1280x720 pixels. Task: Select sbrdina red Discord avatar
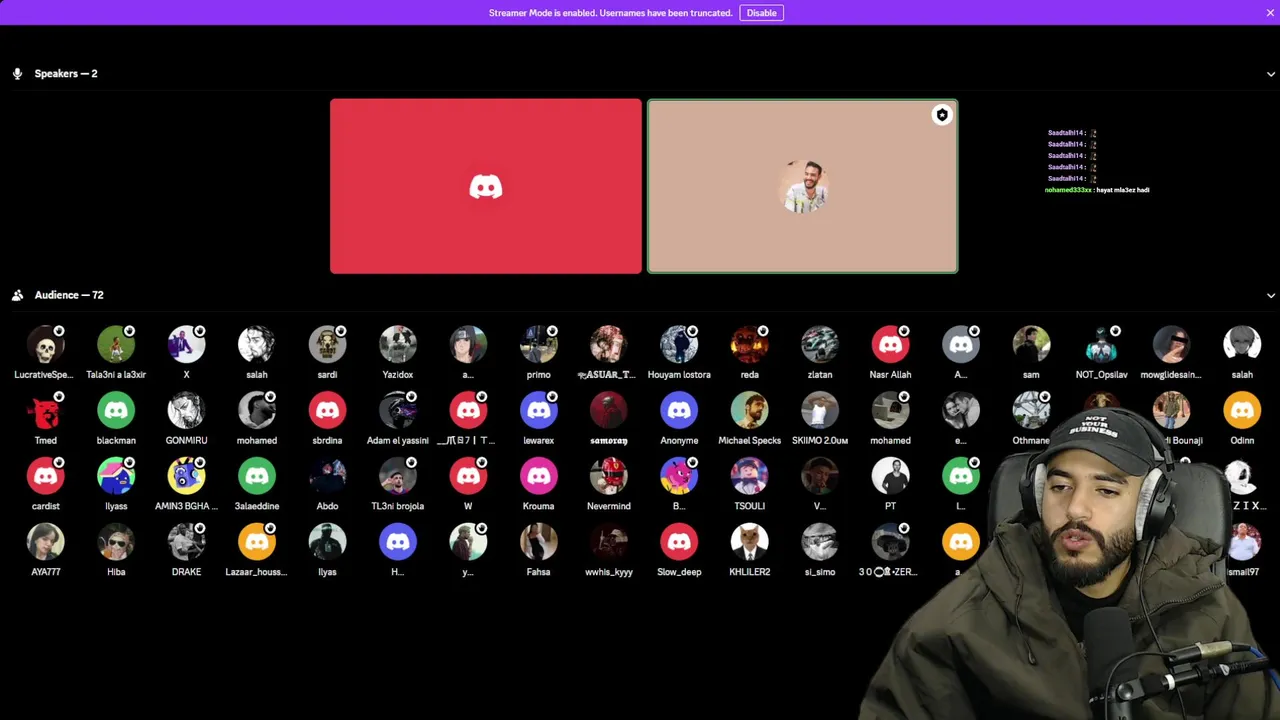(x=327, y=410)
